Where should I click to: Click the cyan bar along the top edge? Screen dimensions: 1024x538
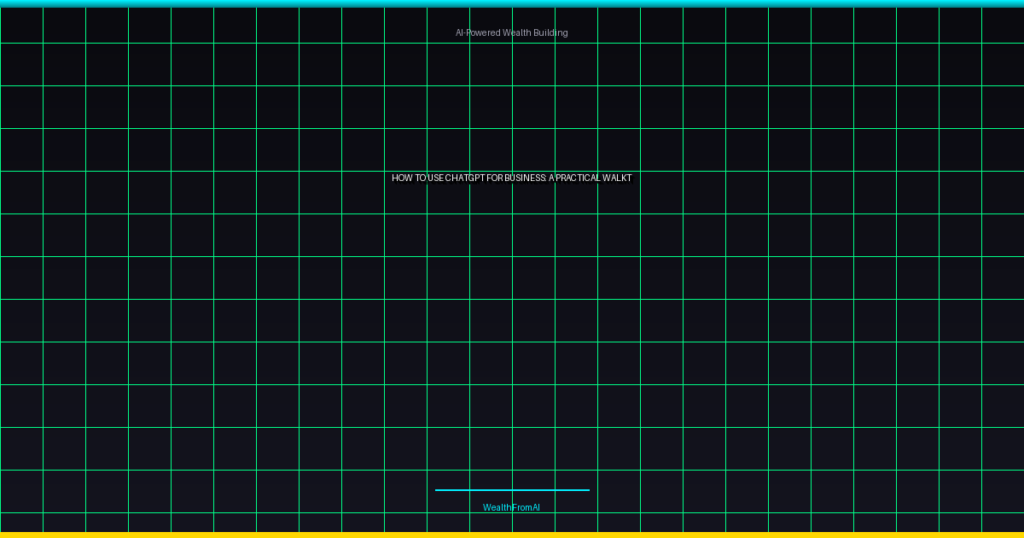512,3
